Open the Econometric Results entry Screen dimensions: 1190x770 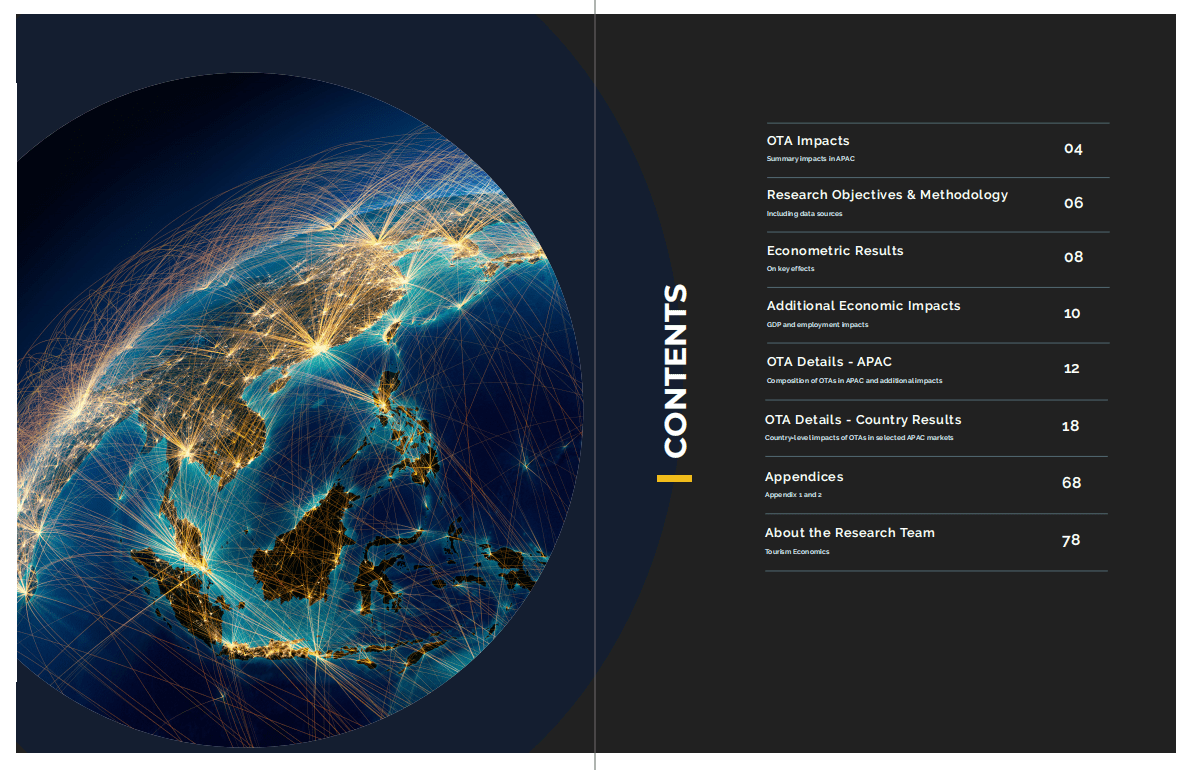[835, 251]
